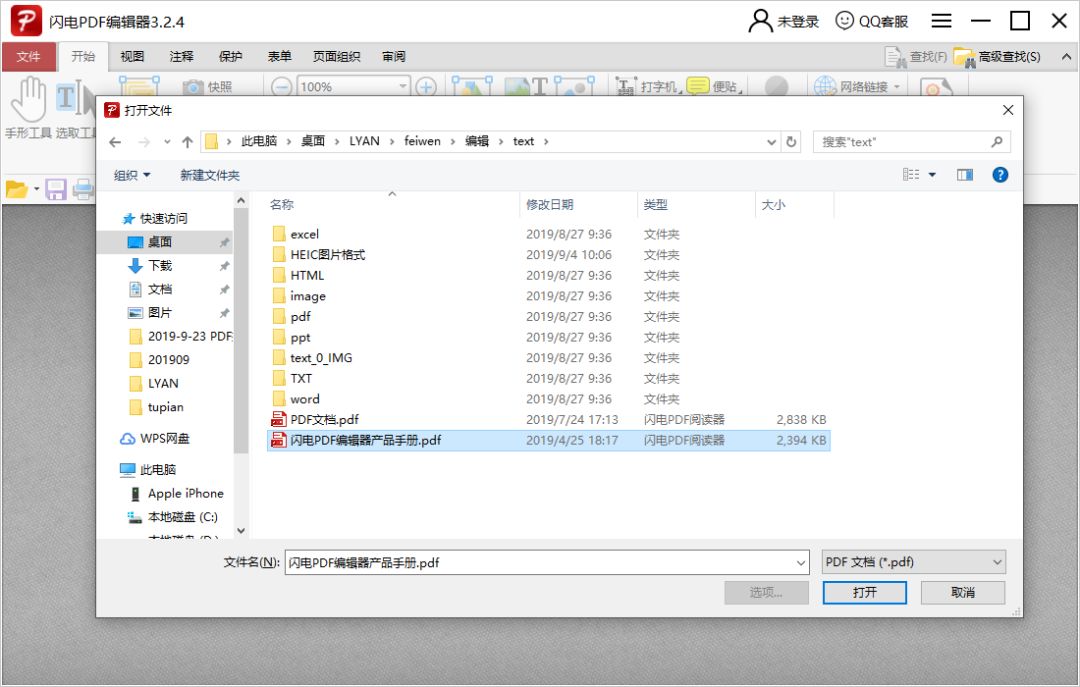This screenshot has width=1080, height=687.
Task: Click the zoom in plus icon
Action: 426,87
